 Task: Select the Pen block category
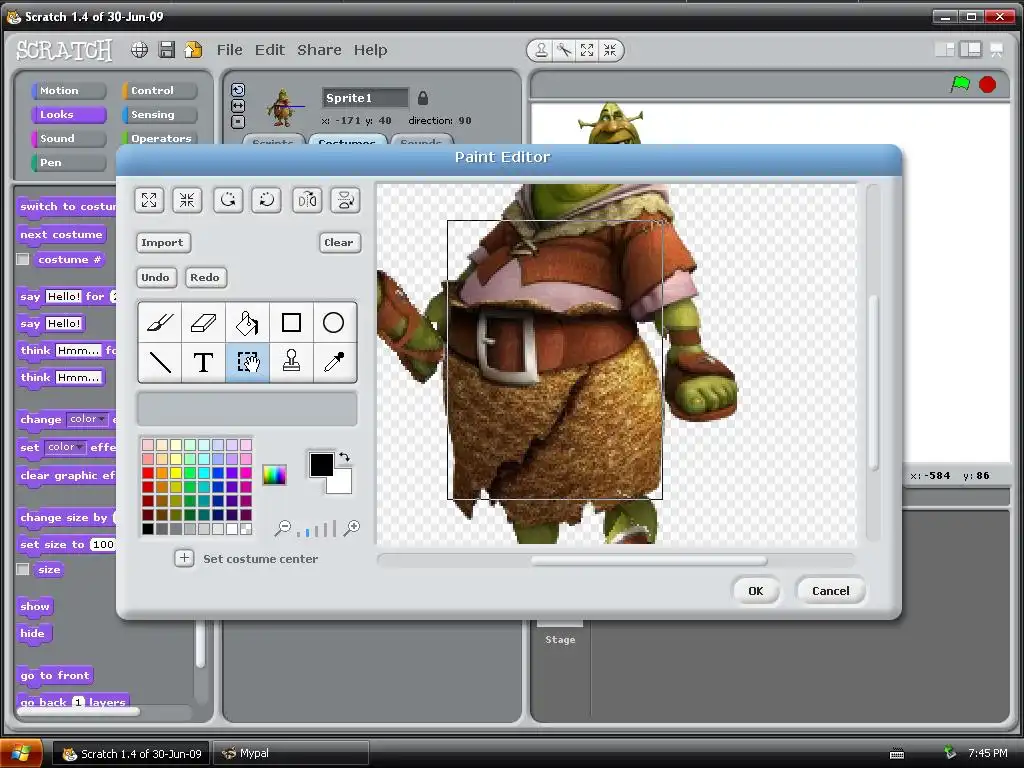(69, 163)
